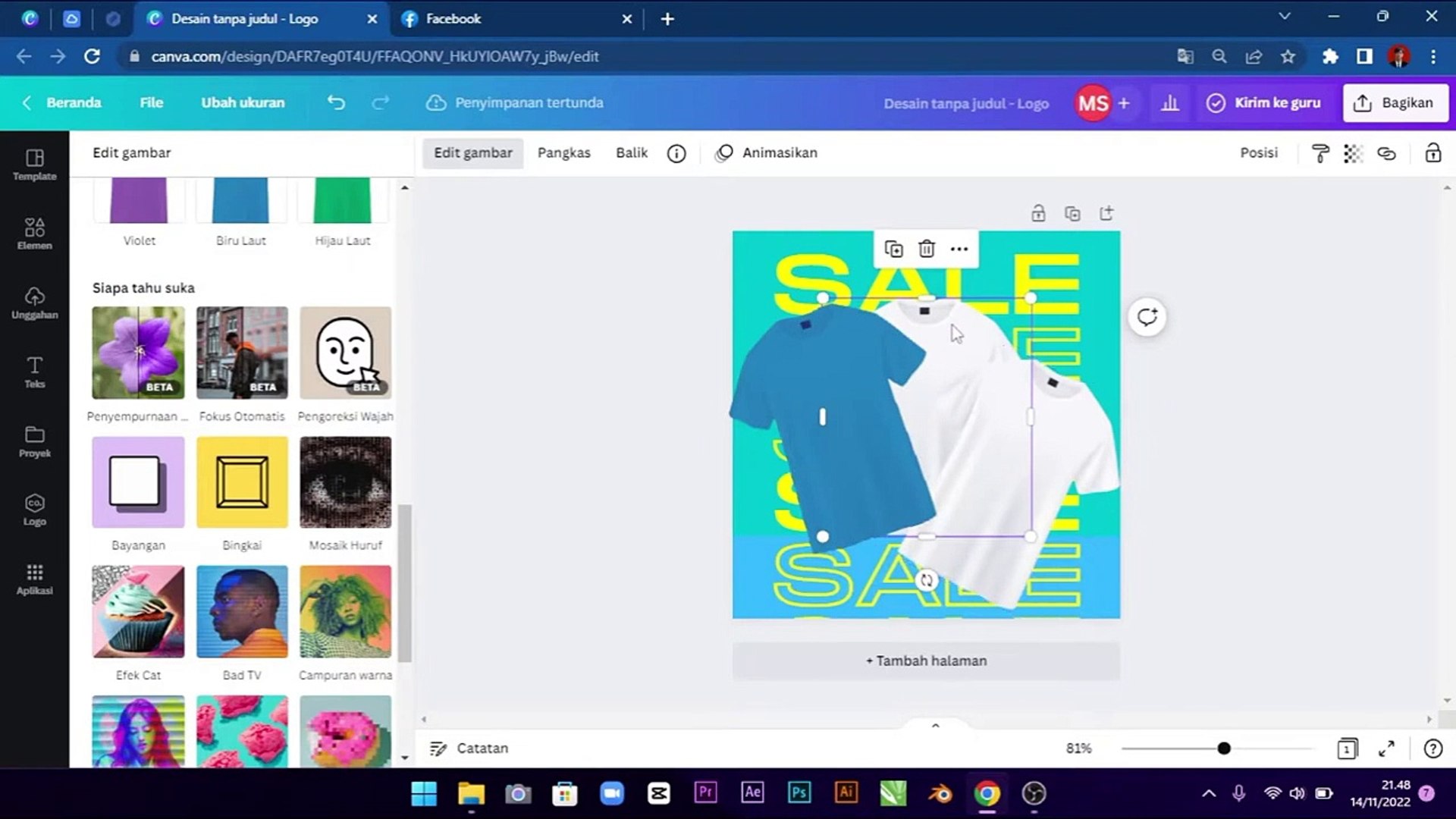
Task: Click the Bagikan share button
Action: pos(1395,103)
